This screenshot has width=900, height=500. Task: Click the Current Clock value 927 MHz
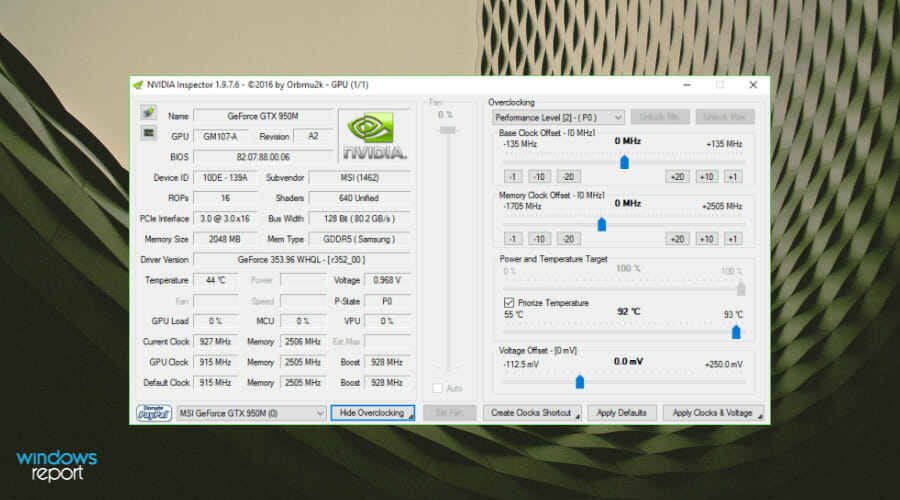(216, 342)
